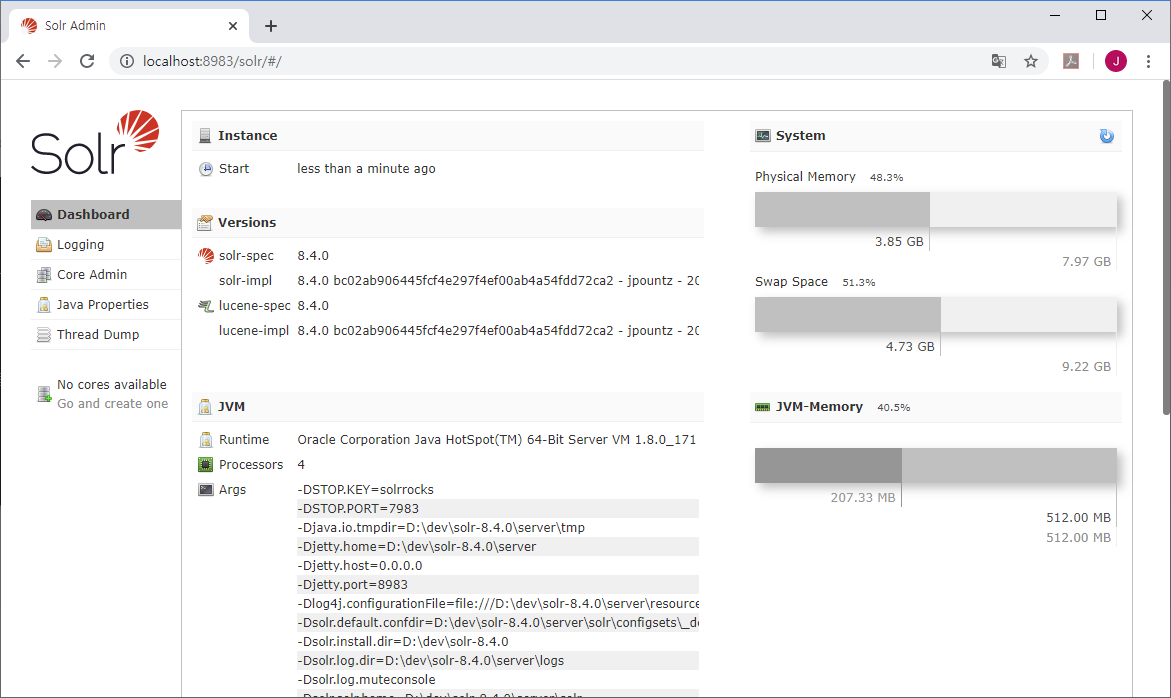Click the 207.33 MB JVM memory value

click(863, 498)
